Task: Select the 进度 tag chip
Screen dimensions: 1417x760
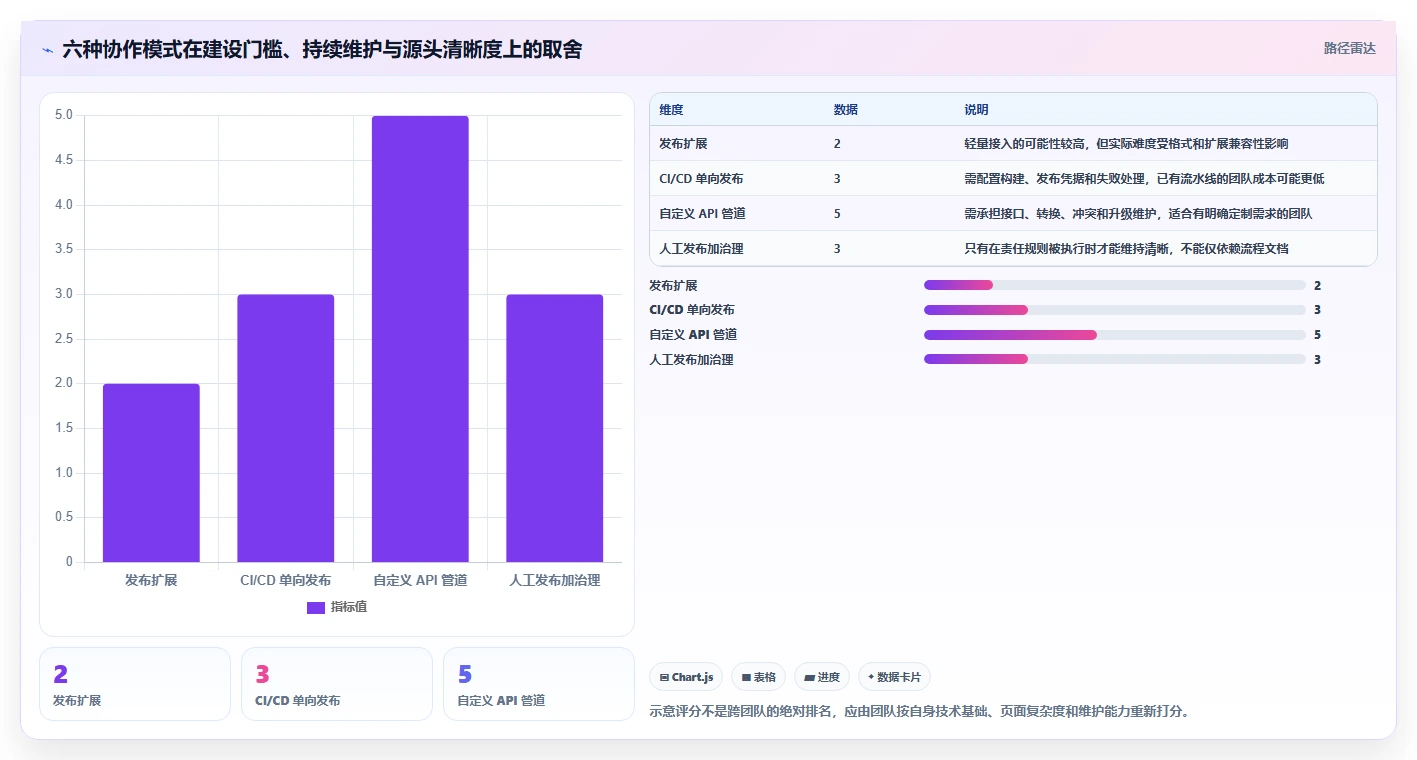Action: pos(822,677)
